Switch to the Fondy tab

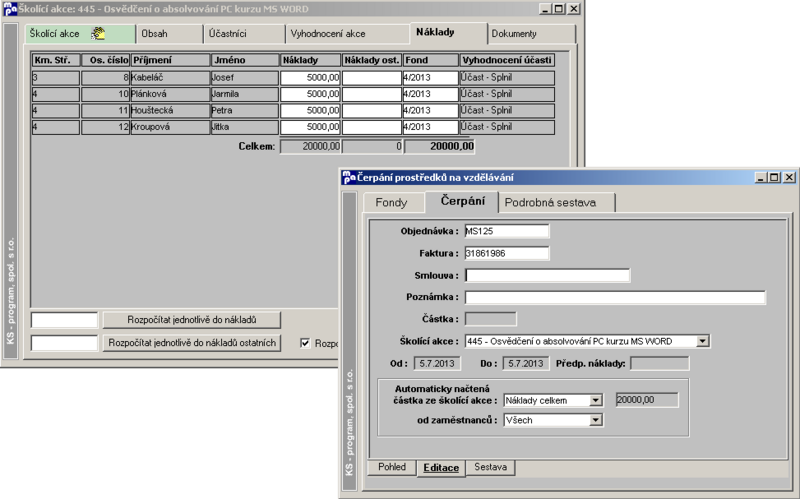[393, 203]
